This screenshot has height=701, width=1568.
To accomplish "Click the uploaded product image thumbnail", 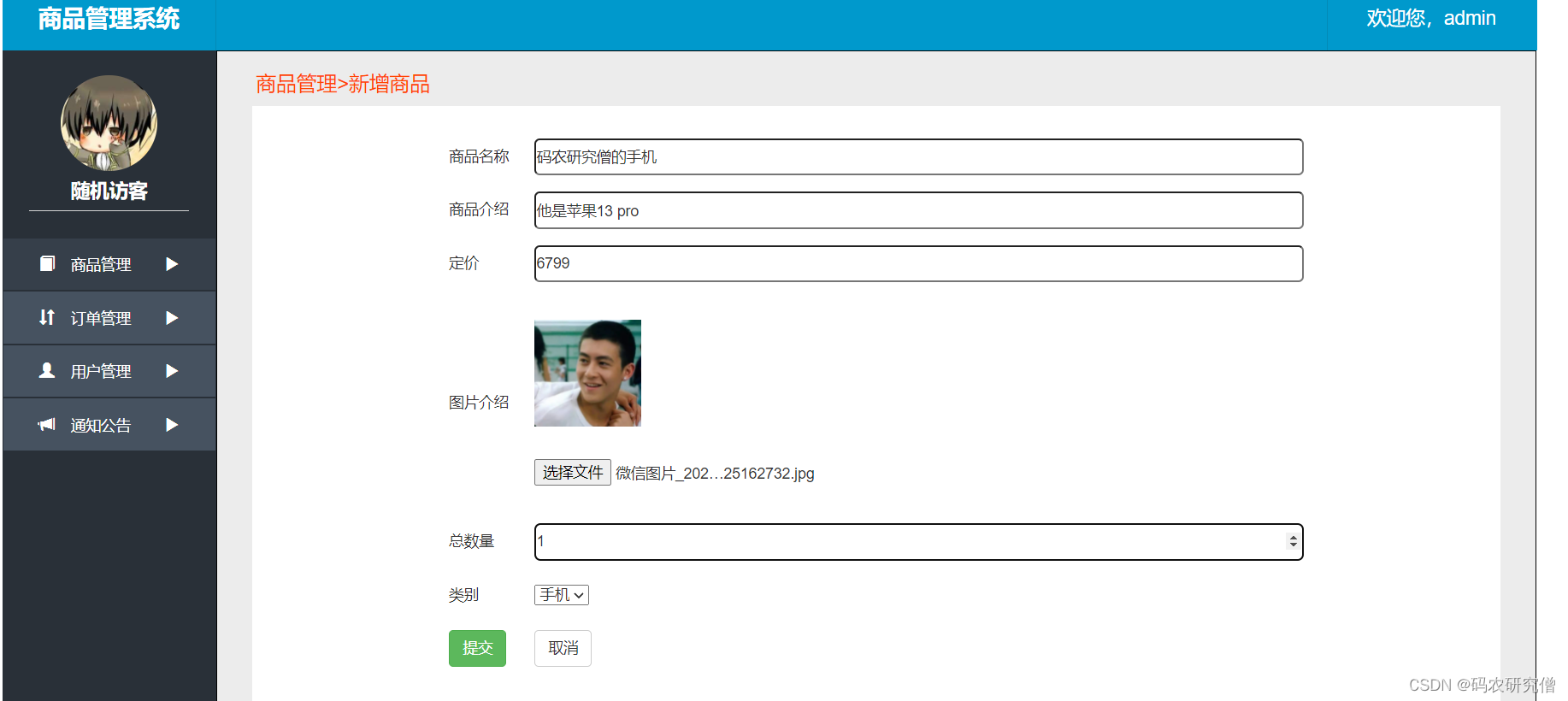I will tap(587, 373).
